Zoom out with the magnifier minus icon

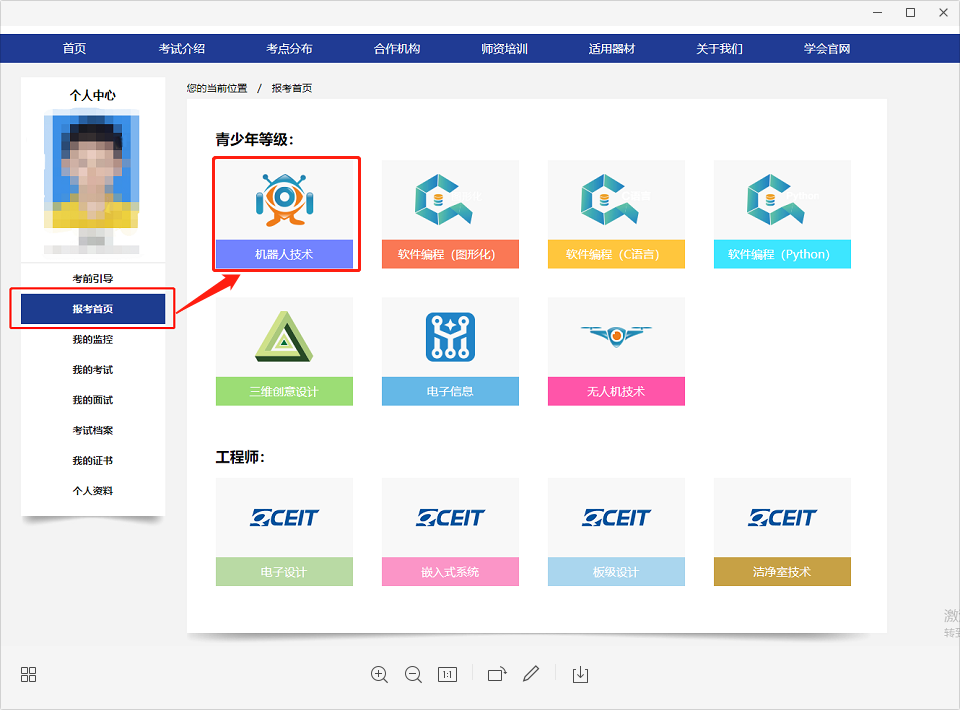pos(413,674)
